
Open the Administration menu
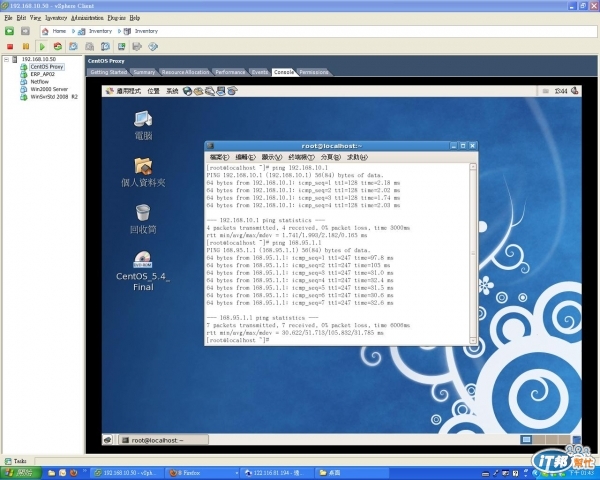tap(87, 18)
